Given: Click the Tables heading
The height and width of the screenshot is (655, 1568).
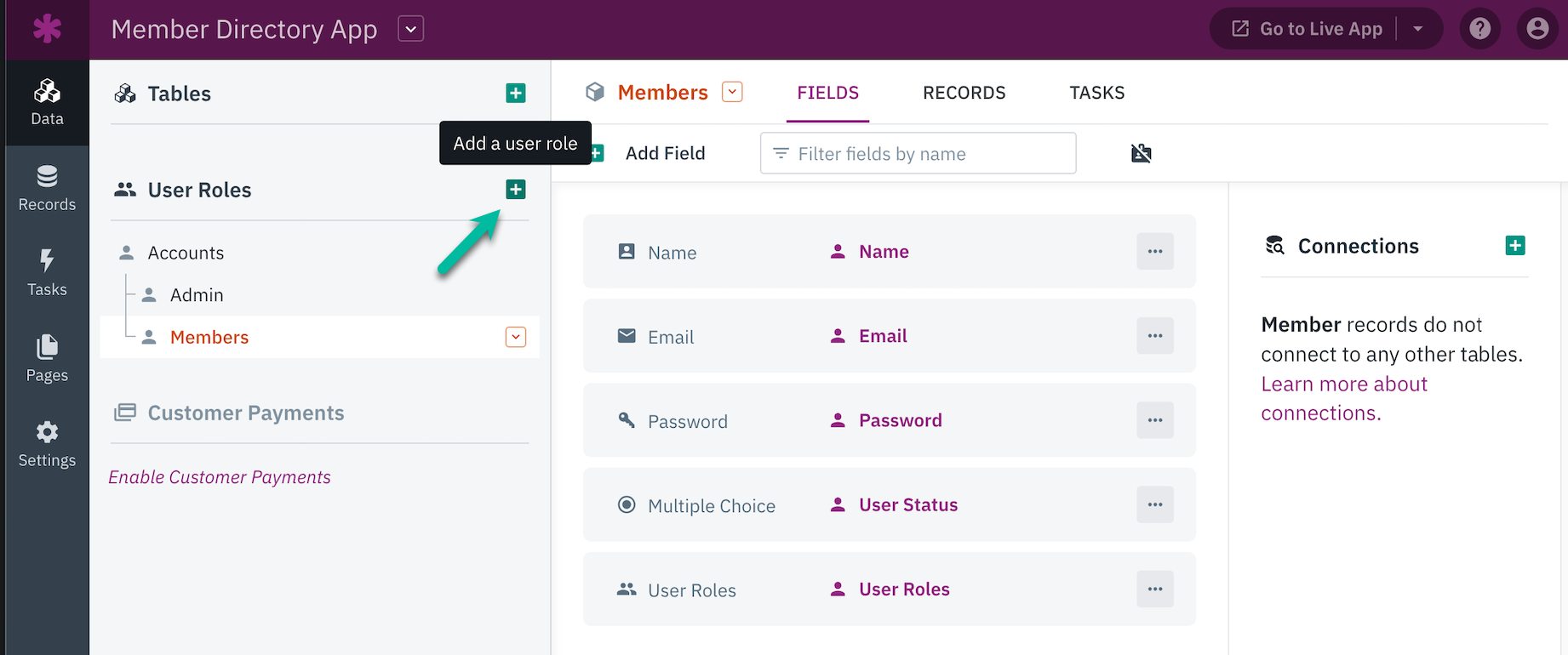Looking at the screenshot, I should coord(179,94).
